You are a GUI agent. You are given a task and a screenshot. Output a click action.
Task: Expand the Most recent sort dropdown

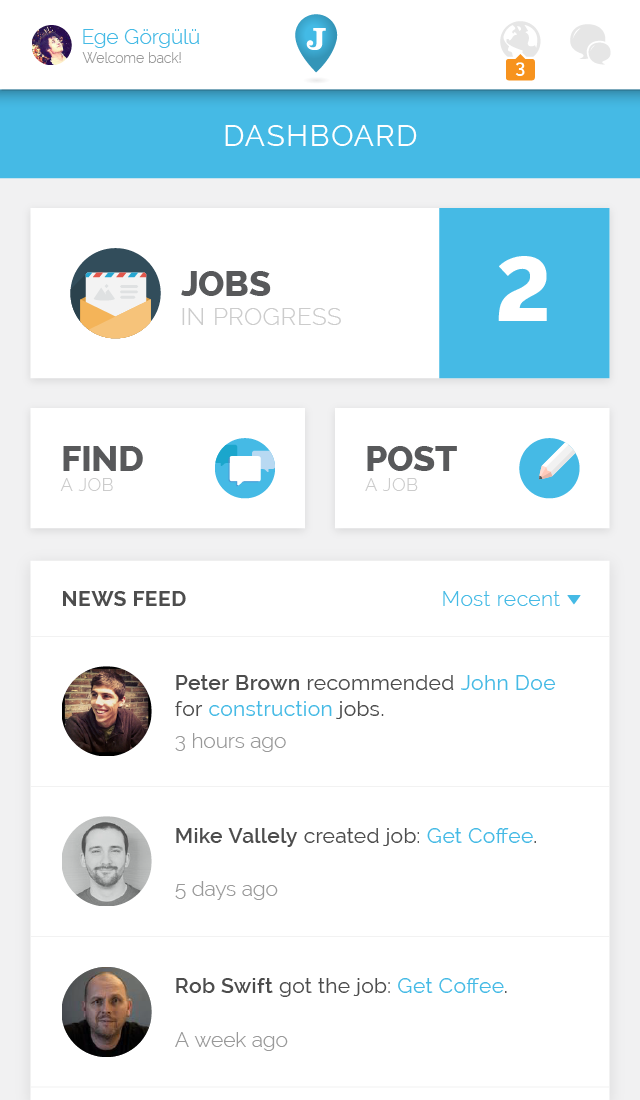511,599
